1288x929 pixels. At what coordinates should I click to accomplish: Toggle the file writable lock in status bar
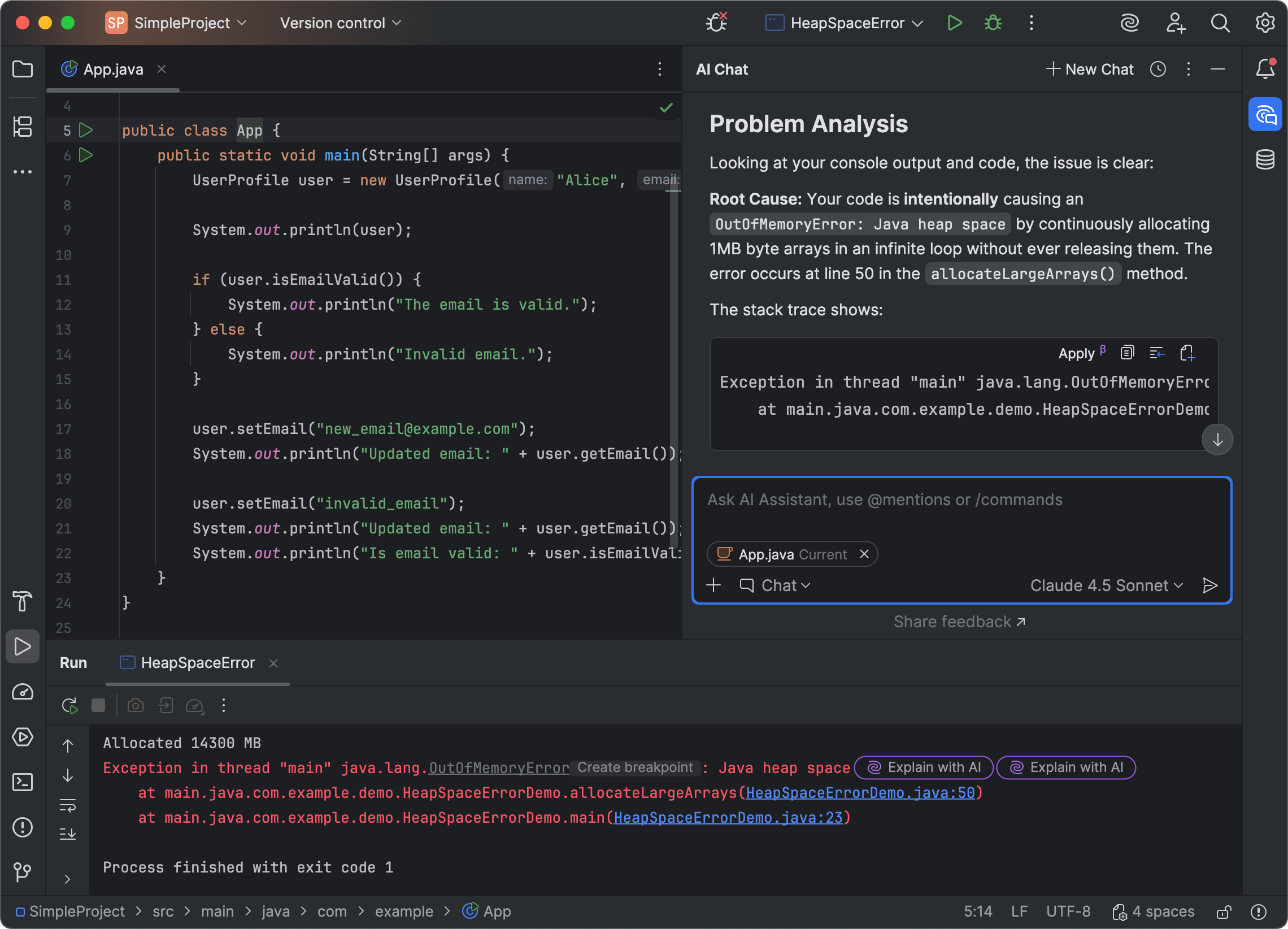1222,911
